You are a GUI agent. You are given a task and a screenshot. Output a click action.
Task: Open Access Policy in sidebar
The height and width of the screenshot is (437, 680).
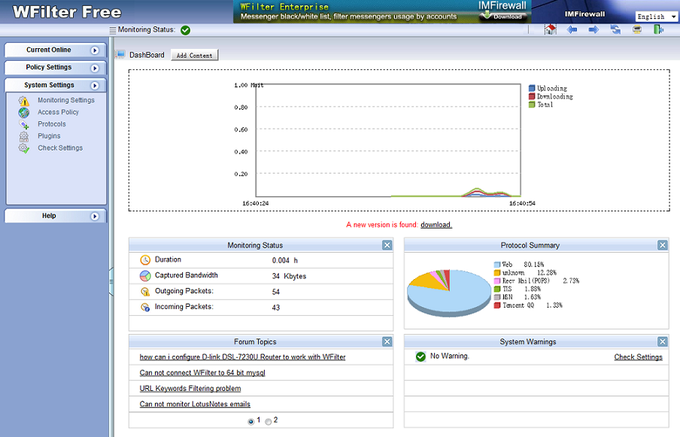(58, 112)
